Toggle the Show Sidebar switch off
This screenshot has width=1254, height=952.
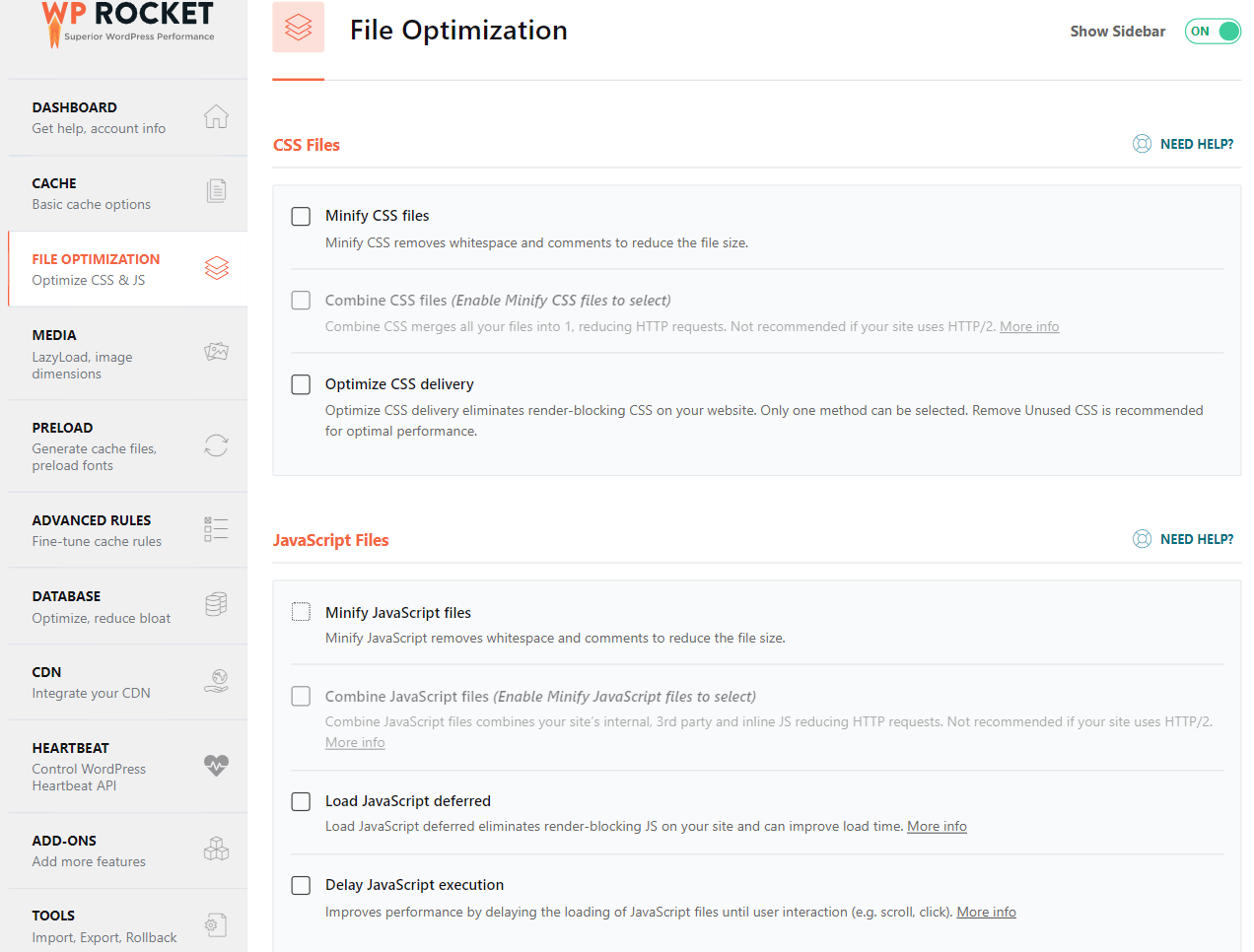[x=1213, y=32]
